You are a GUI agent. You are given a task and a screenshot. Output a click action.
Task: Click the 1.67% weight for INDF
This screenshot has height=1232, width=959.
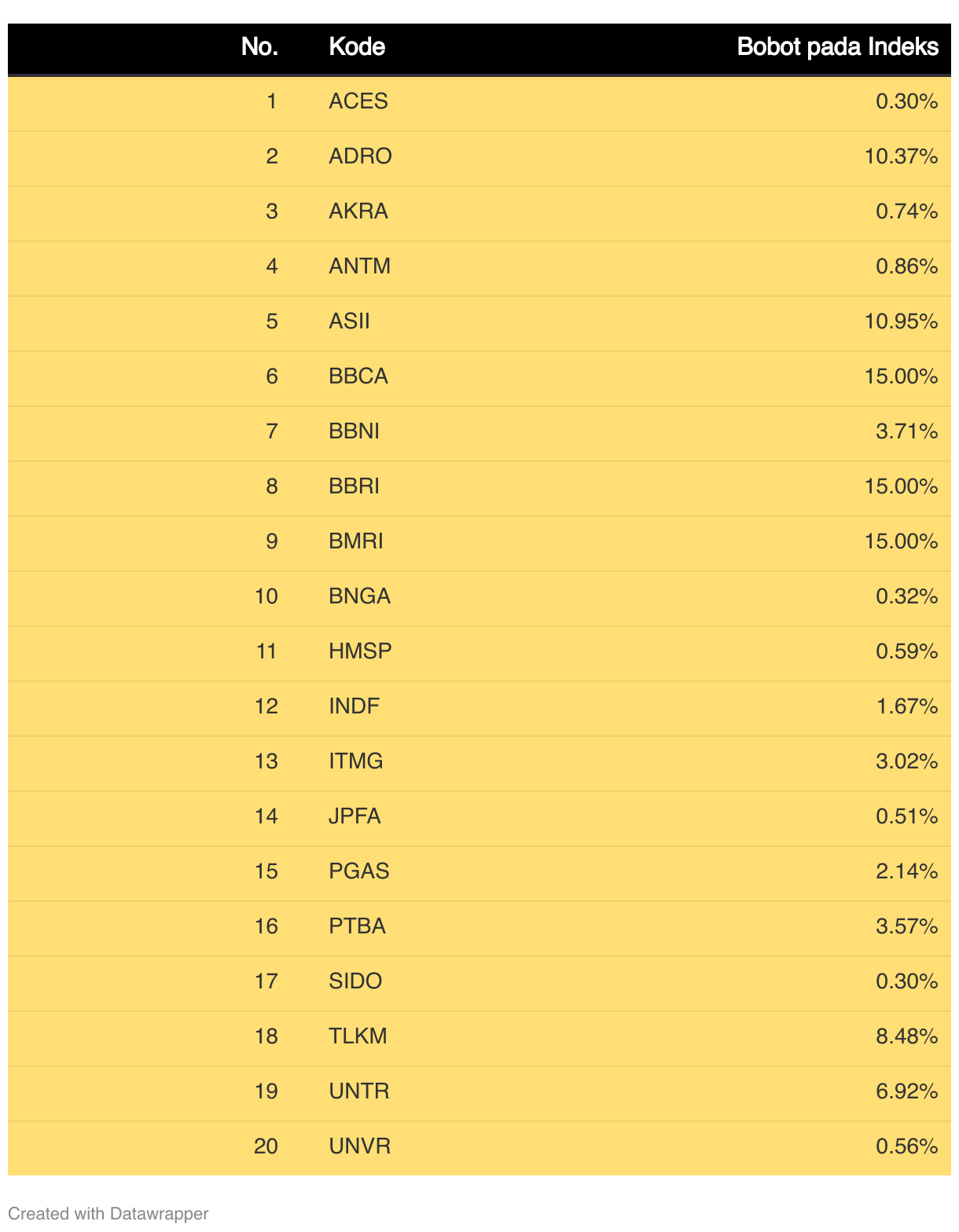click(907, 706)
